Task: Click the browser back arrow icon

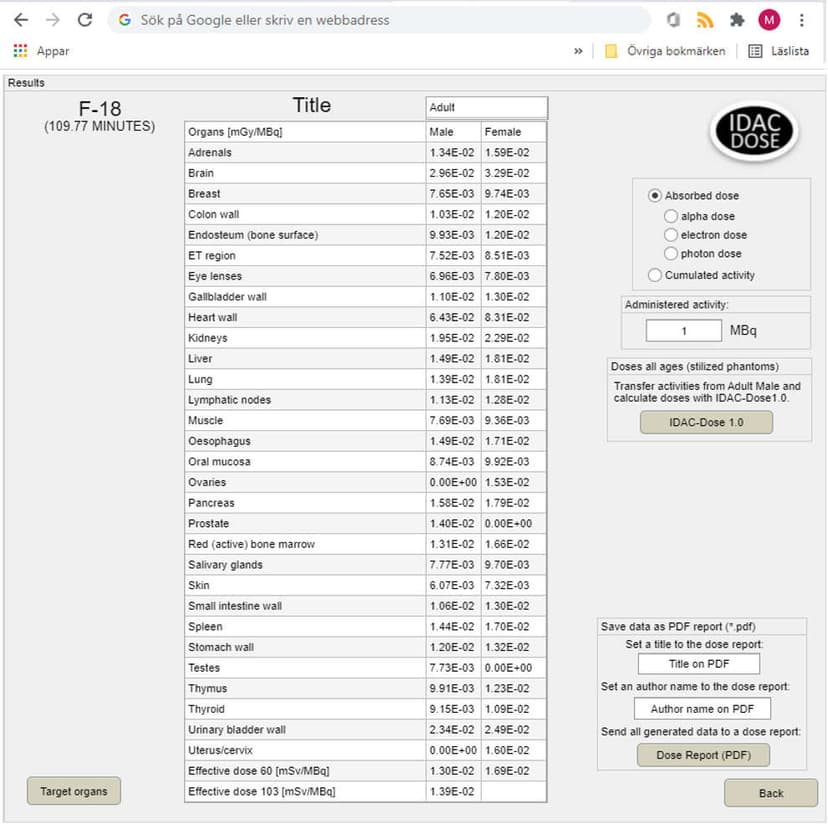Action: tap(21, 20)
